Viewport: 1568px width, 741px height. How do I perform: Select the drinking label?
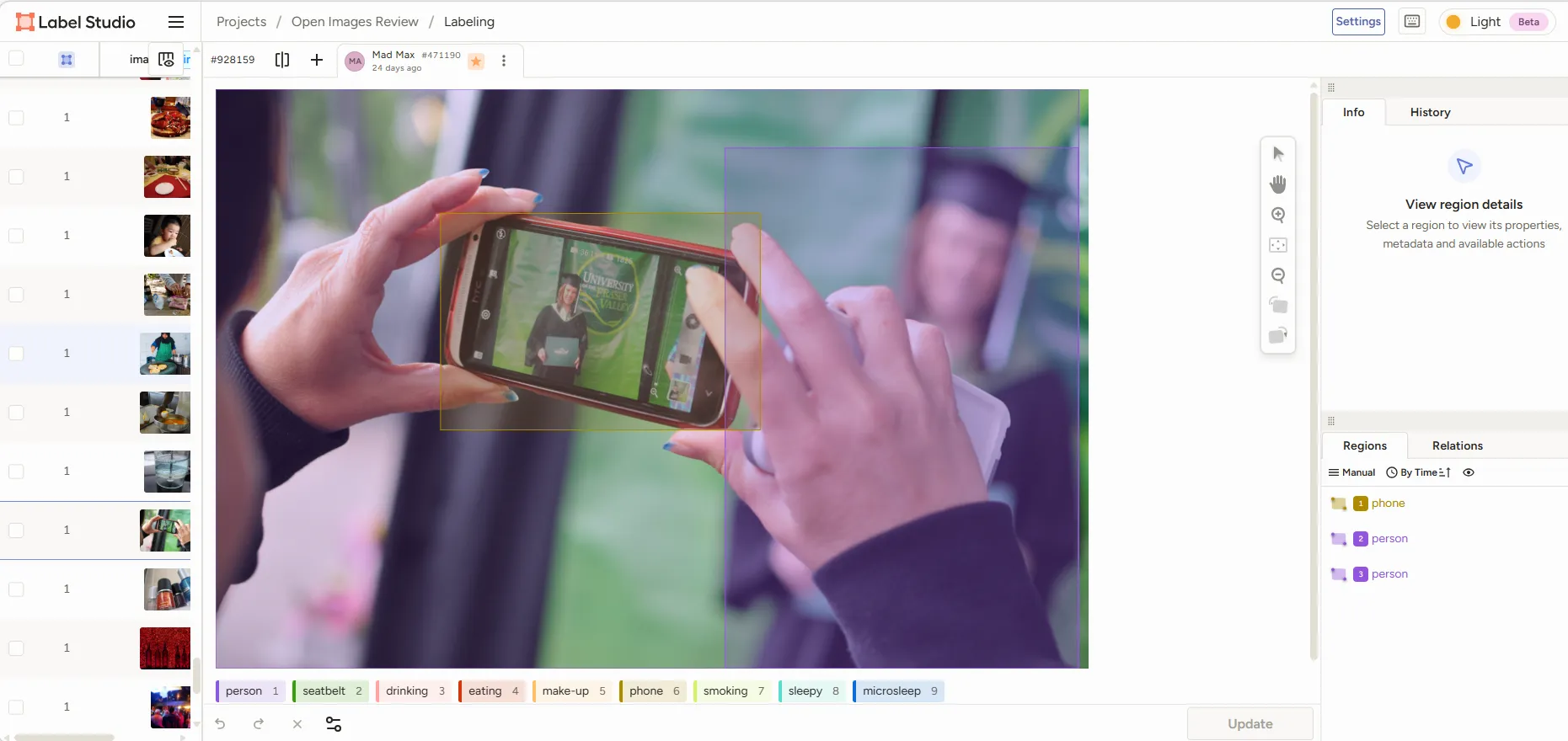(414, 691)
